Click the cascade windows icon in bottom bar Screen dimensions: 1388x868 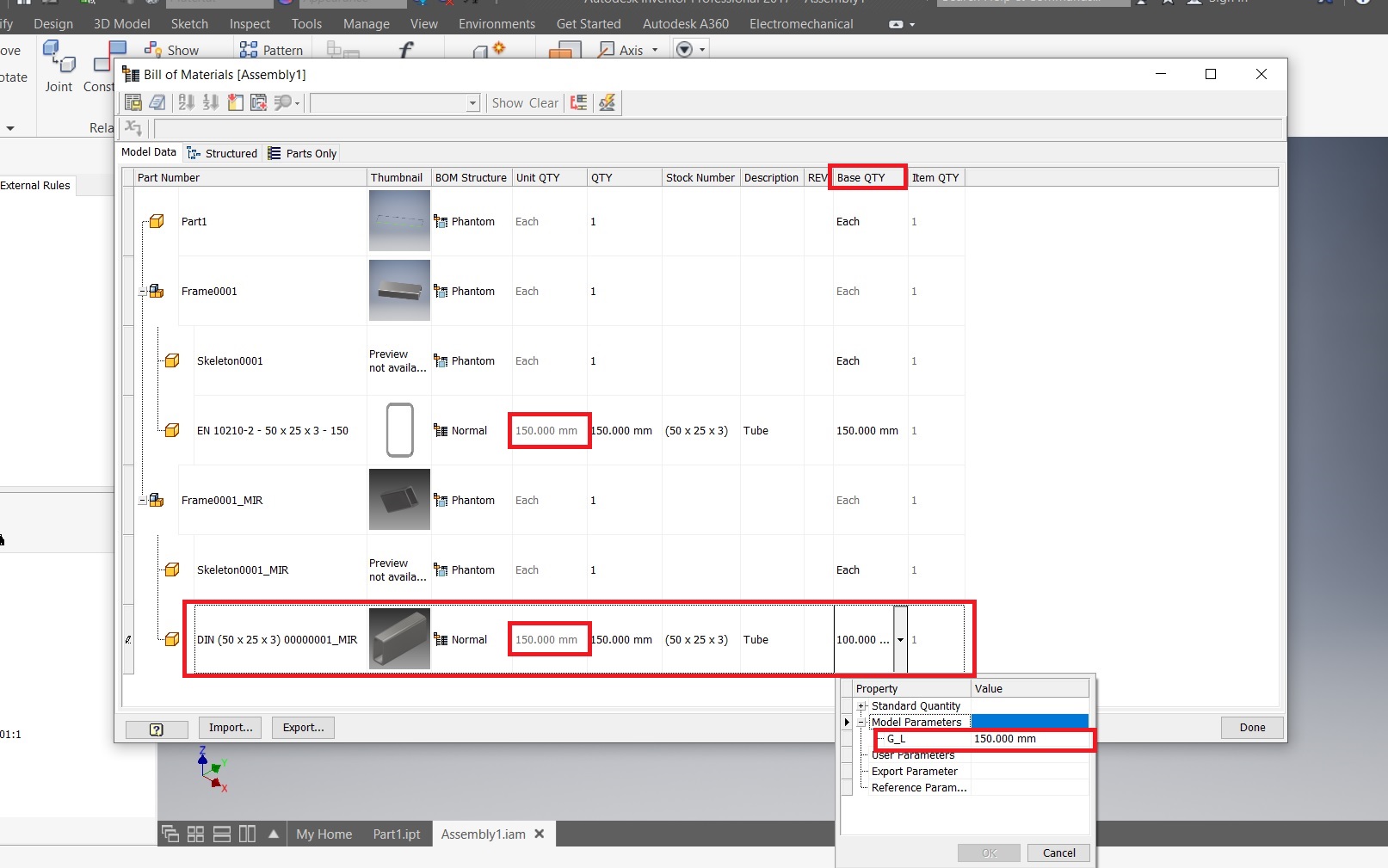[170, 834]
